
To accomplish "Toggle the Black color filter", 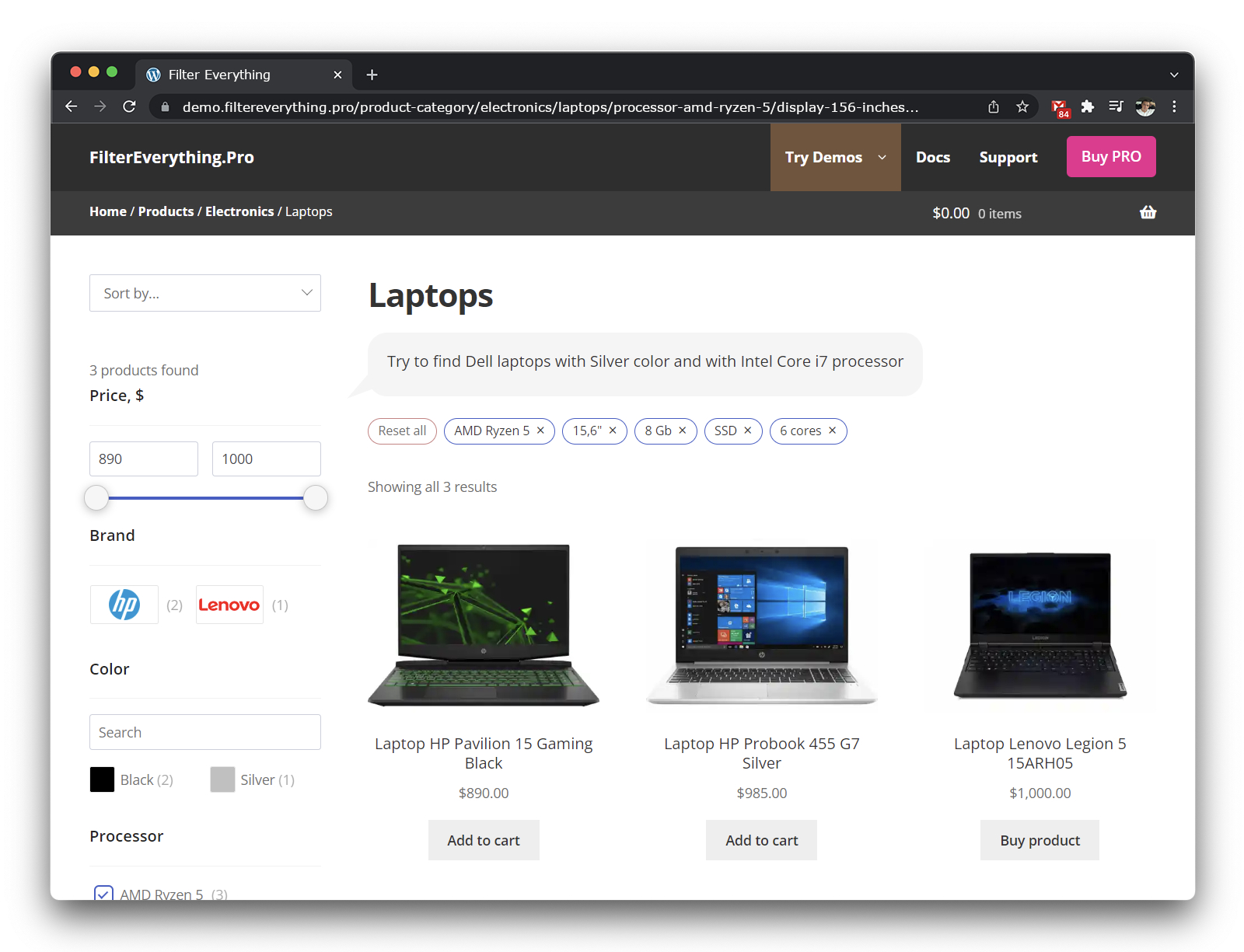I will (103, 779).
